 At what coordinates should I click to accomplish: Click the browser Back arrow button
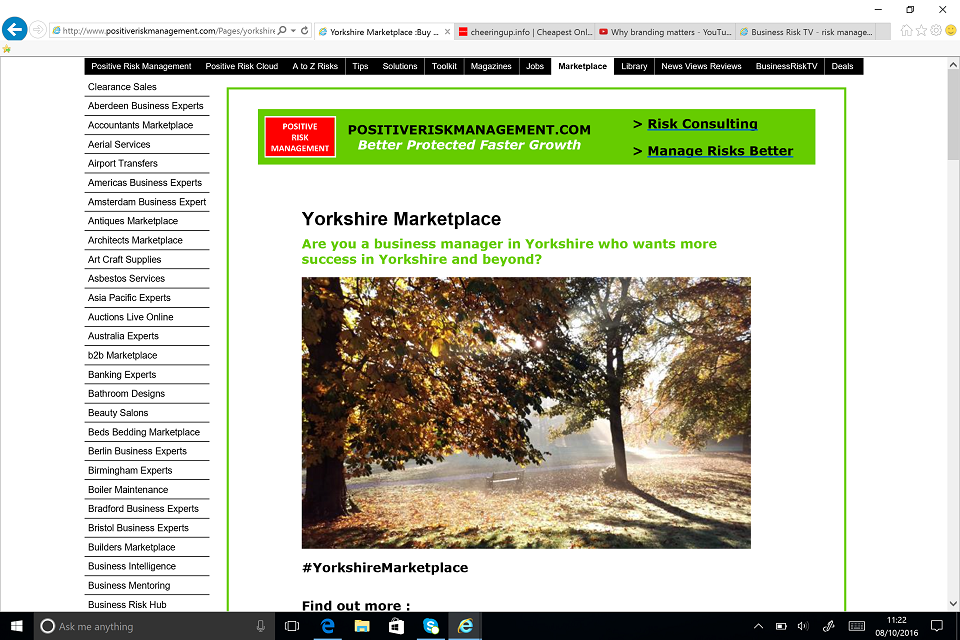(14, 30)
